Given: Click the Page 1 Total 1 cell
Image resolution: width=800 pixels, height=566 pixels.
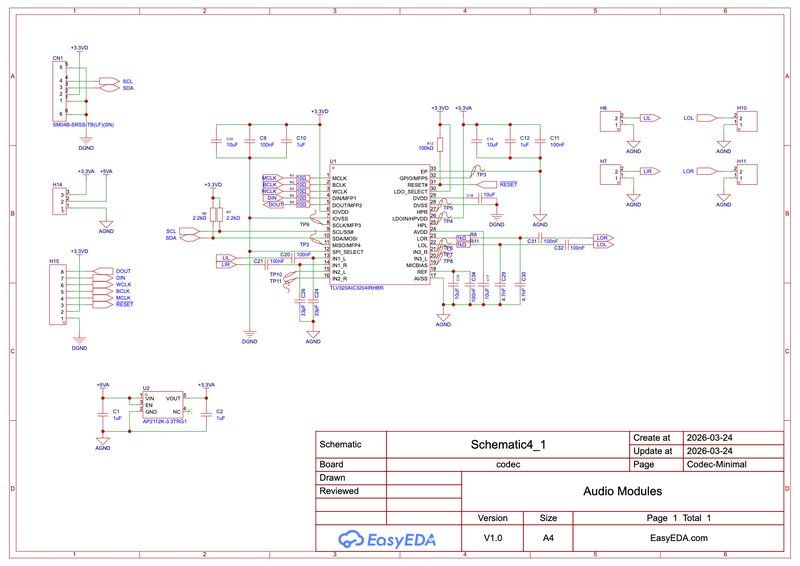Looking at the screenshot, I should [x=679, y=518].
